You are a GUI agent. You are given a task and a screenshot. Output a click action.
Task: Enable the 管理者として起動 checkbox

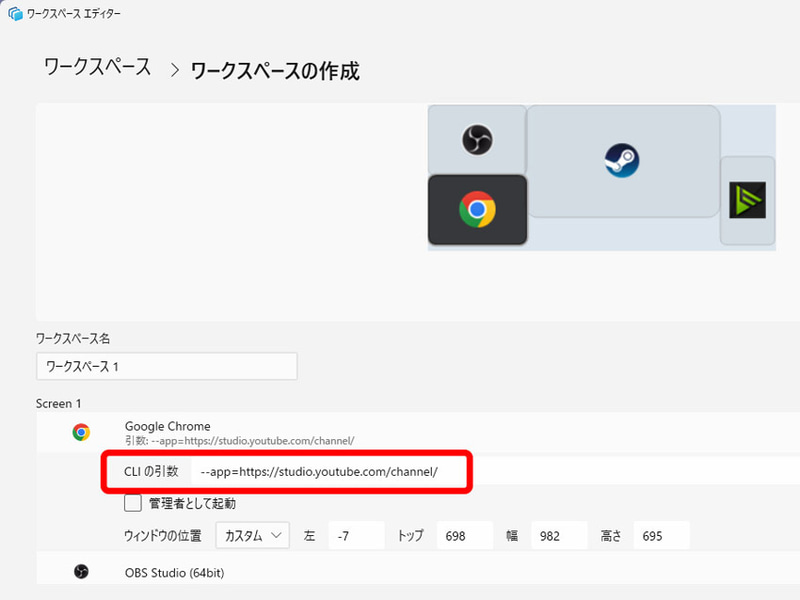[132, 503]
